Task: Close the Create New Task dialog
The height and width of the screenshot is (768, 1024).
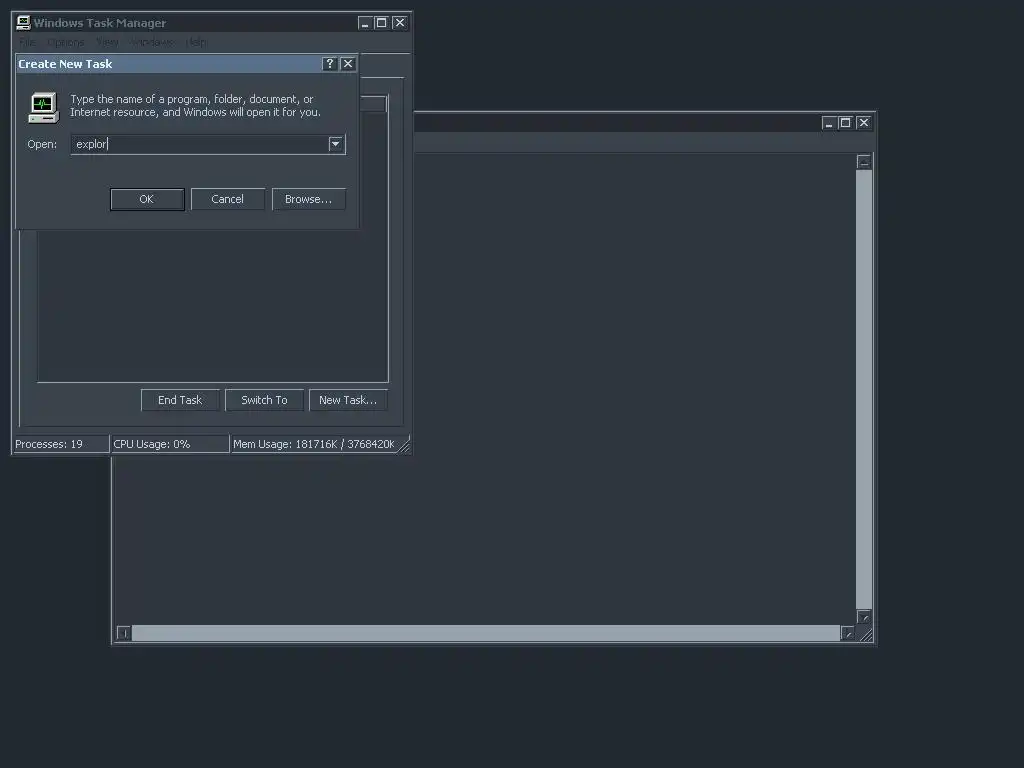Action: point(348,63)
